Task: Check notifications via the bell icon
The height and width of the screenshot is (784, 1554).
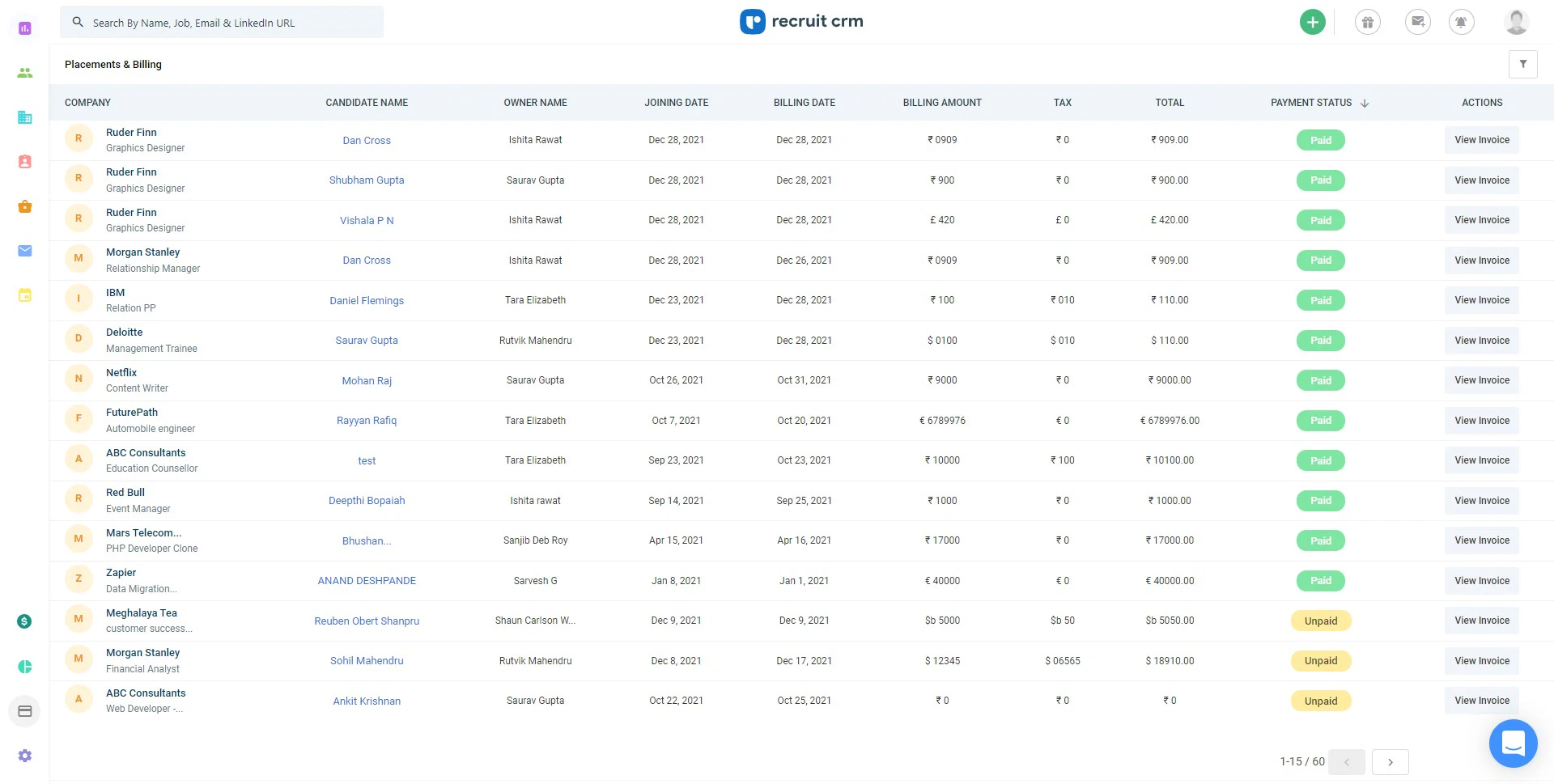Action: [x=1460, y=22]
